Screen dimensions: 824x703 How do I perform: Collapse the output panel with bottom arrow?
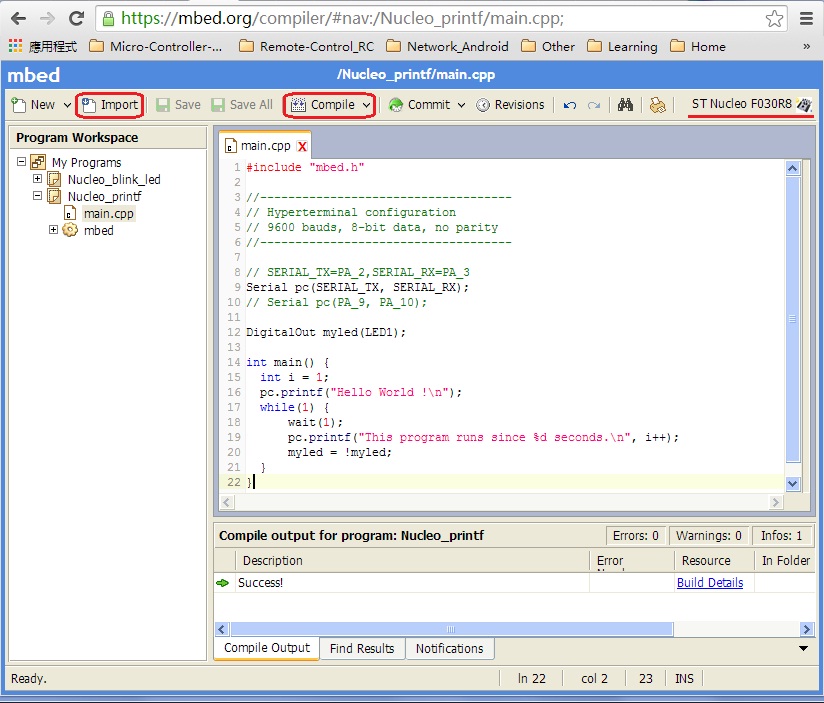tap(804, 648)
